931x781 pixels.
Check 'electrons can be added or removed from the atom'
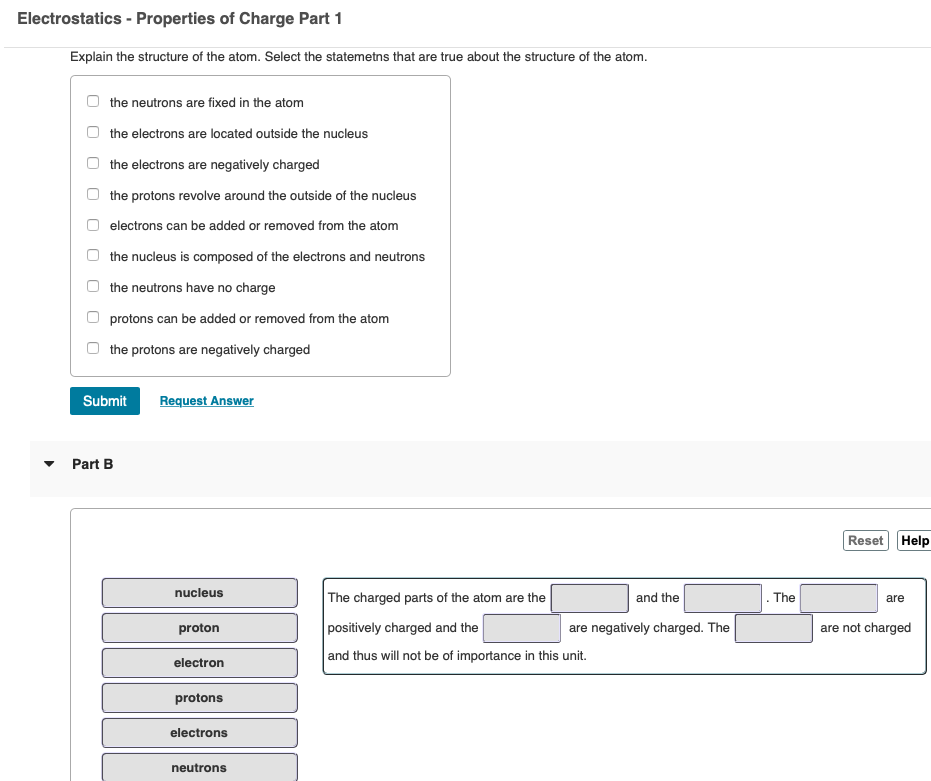click(x=92, y=224)
